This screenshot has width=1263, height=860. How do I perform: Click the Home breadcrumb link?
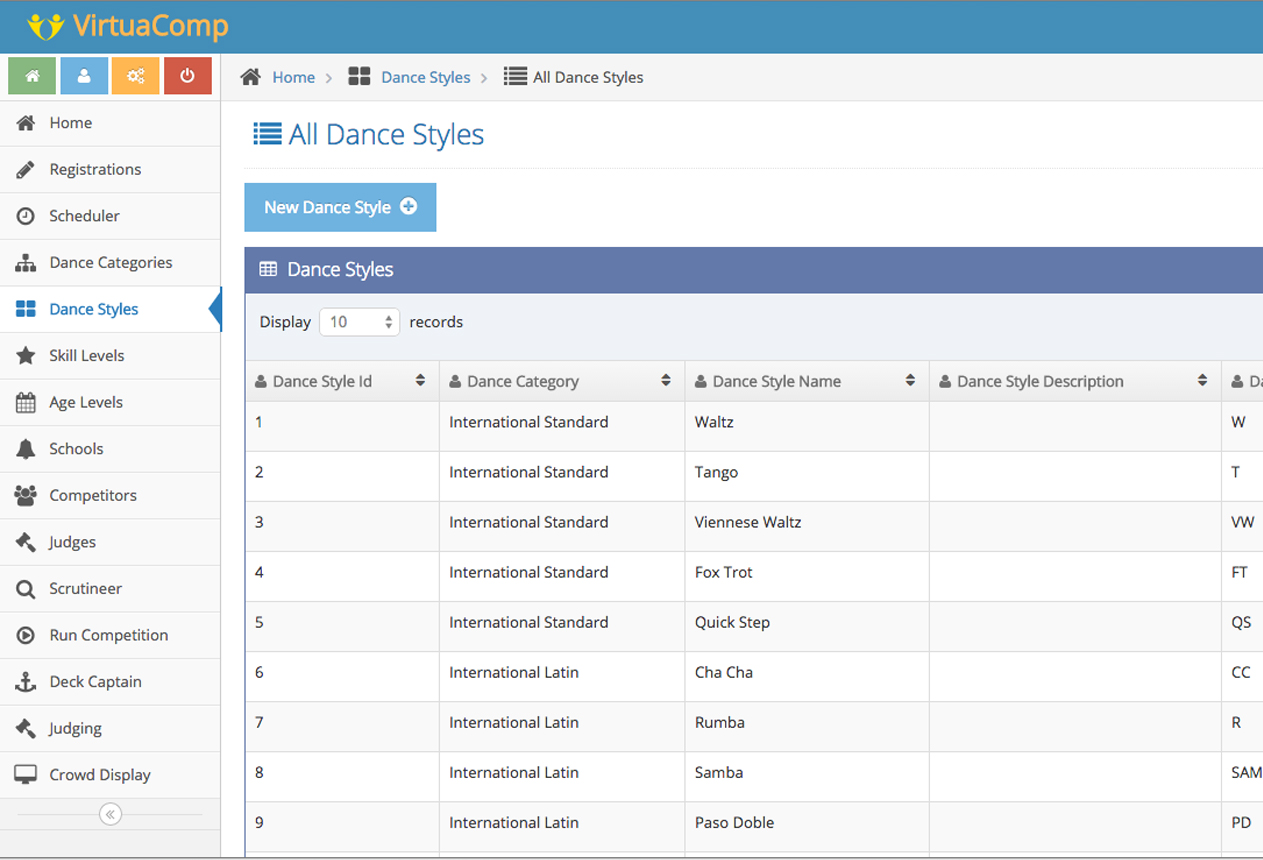pos(293,77)
